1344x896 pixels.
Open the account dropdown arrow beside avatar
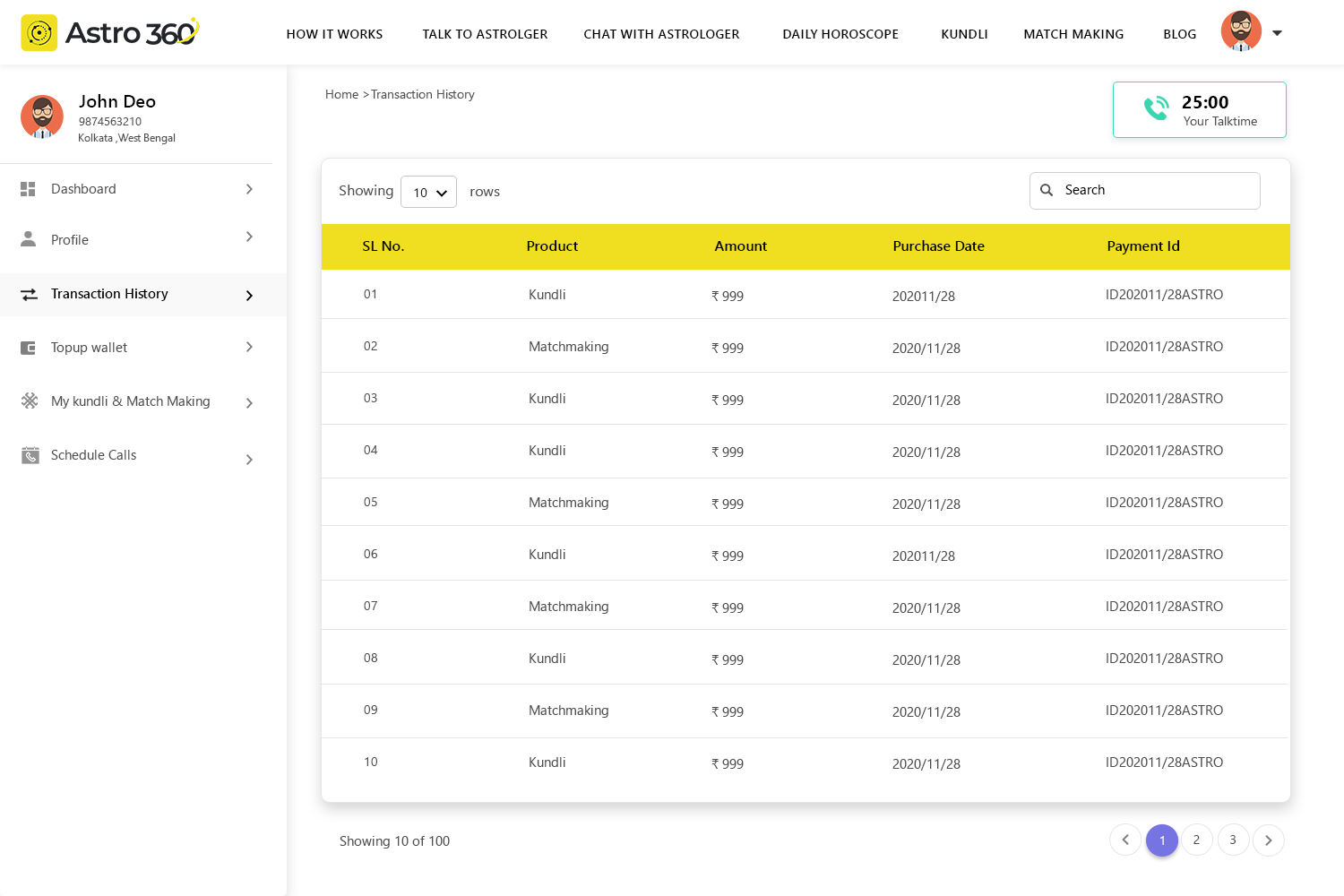coord(1278,33)
